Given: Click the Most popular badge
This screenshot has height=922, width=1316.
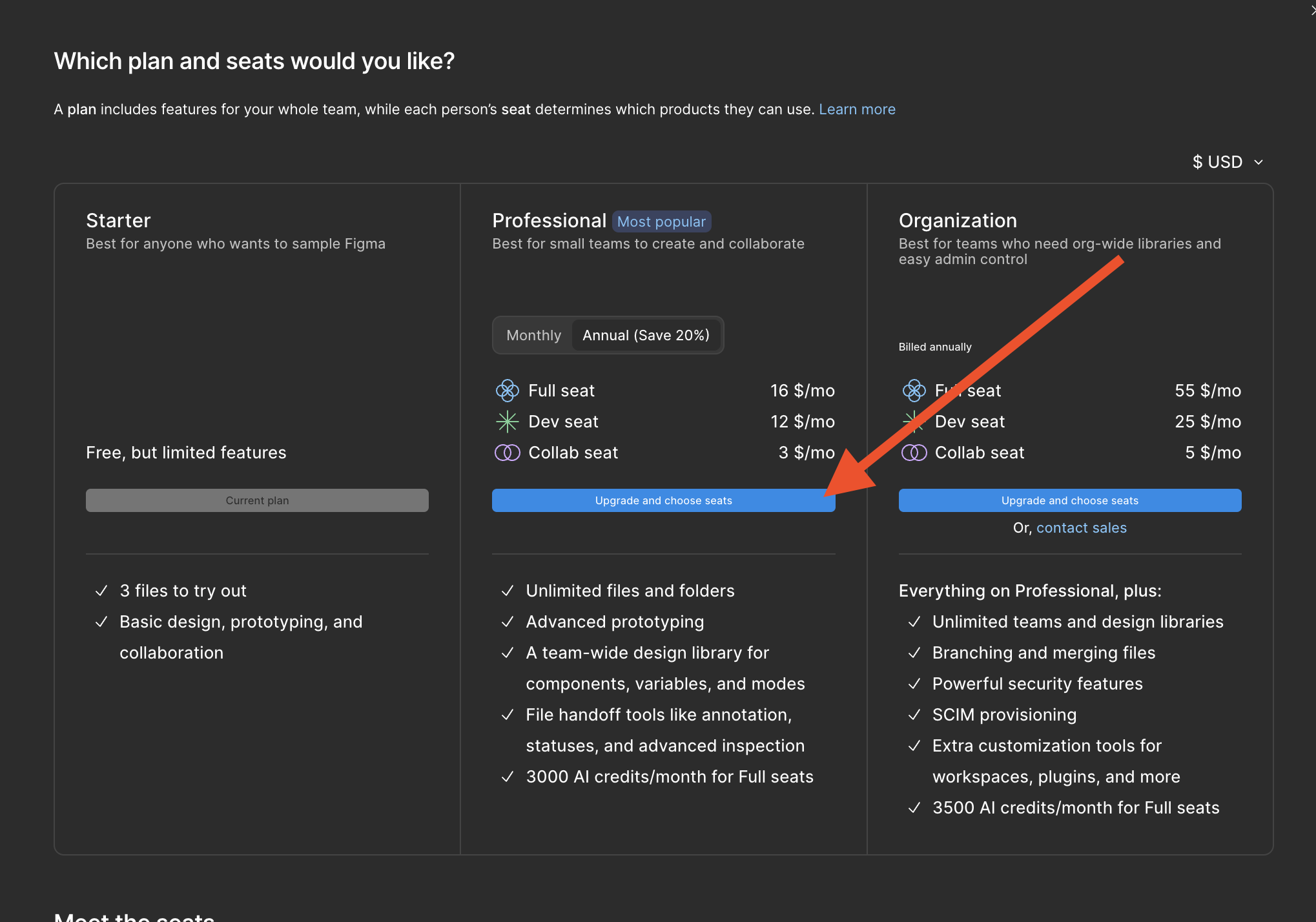Looking at the screenshot, I should pos(661,221).
